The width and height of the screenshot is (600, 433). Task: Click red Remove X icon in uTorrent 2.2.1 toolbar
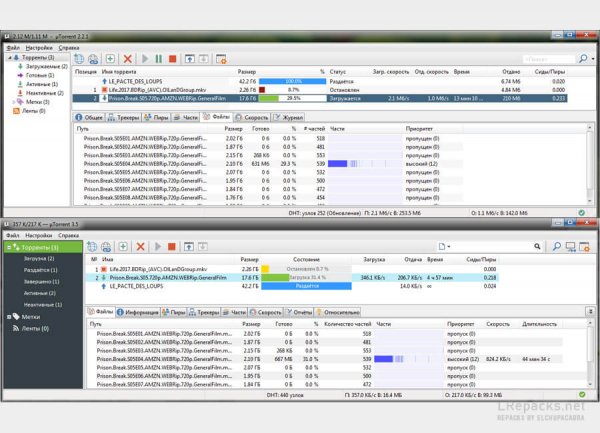[127, 59]
